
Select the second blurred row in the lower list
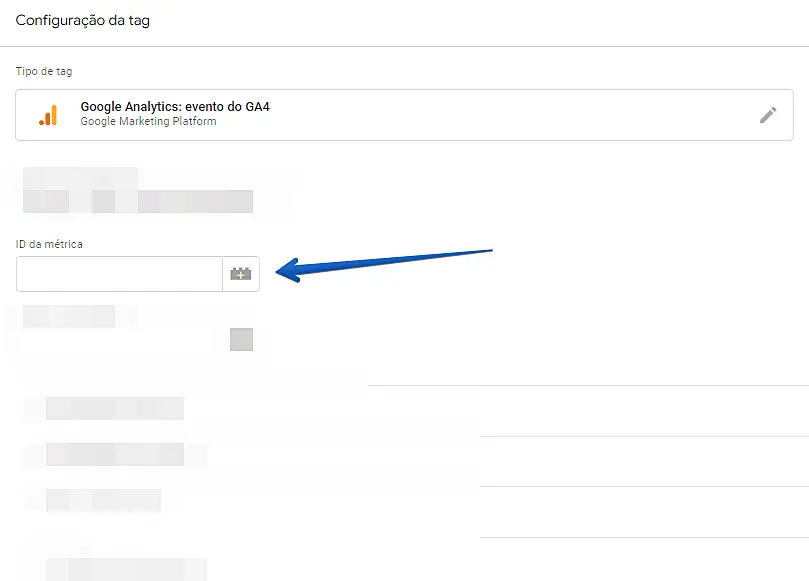pos(115,454)
